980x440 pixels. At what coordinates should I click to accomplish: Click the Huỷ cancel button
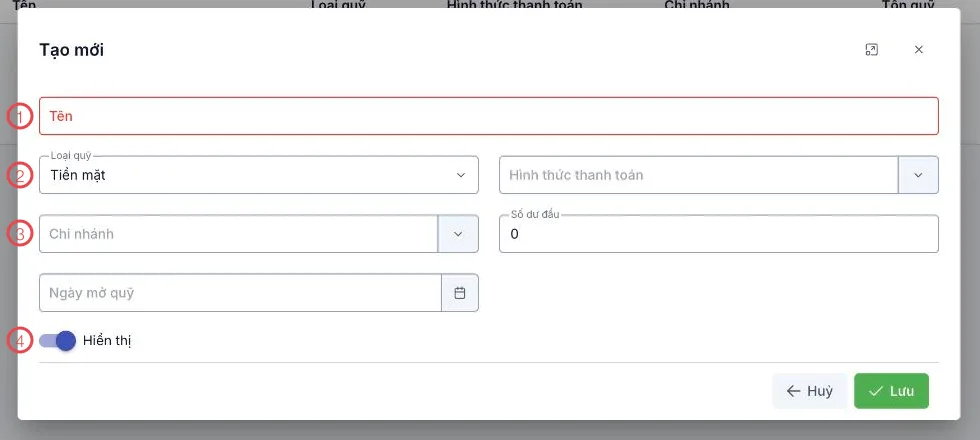[x=810, y=391]
